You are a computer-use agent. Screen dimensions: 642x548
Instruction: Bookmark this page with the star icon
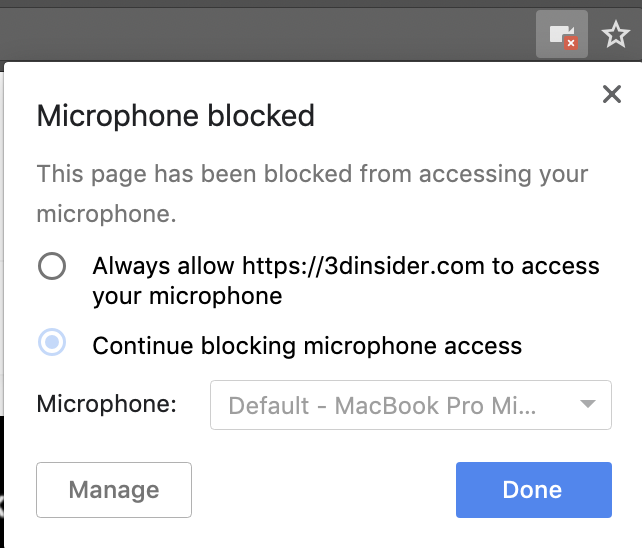tap(615, 36)
